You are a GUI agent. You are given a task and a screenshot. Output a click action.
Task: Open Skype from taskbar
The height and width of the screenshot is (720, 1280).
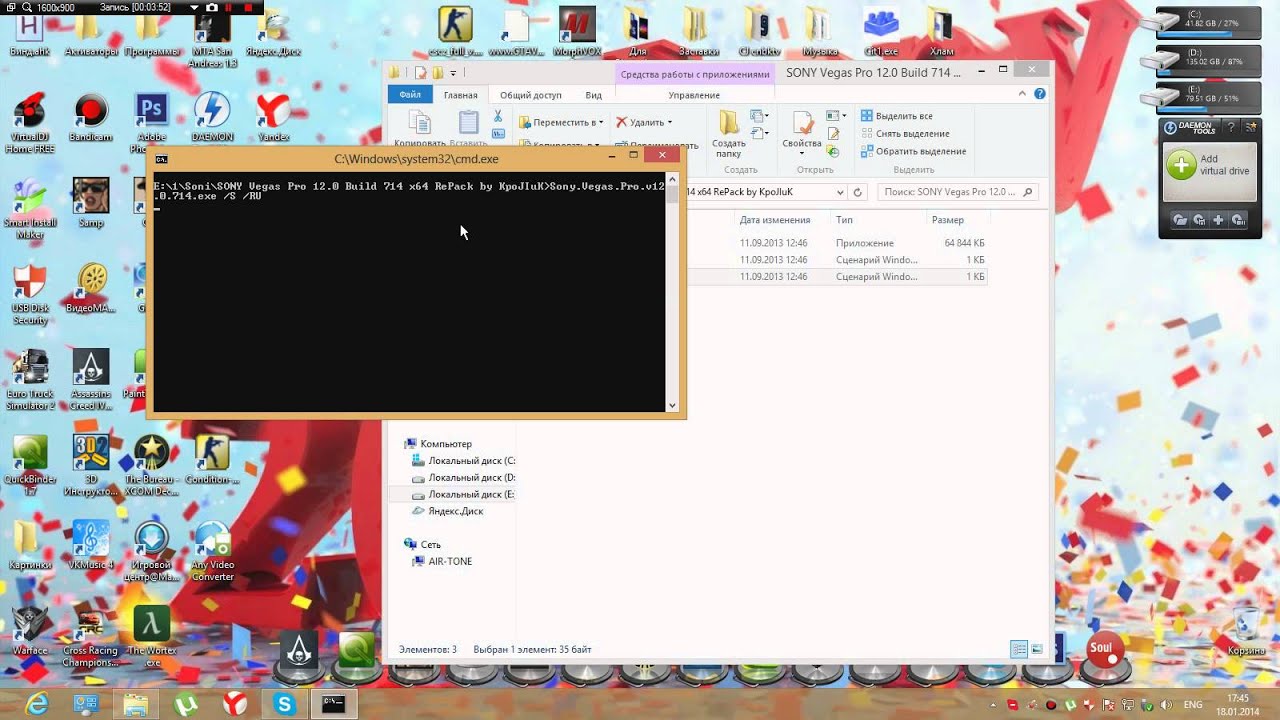tap(285, 704)
